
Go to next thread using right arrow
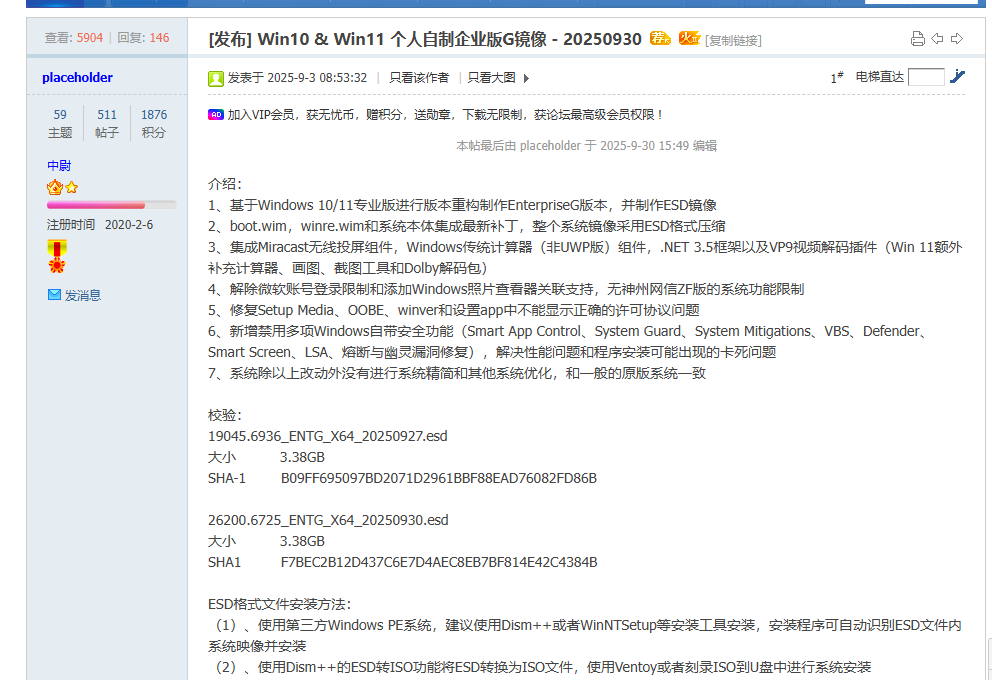pos(957,39)
